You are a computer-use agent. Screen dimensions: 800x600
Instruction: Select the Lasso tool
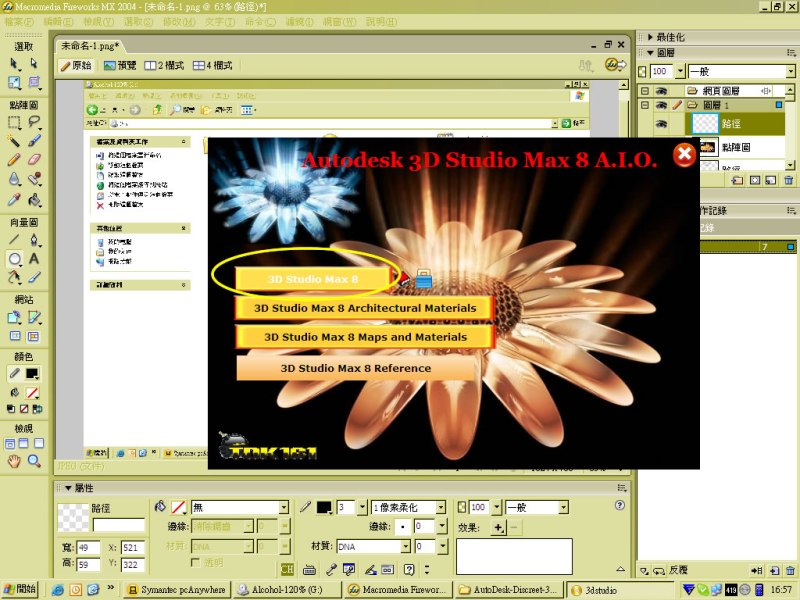click(x=34, y=122)
